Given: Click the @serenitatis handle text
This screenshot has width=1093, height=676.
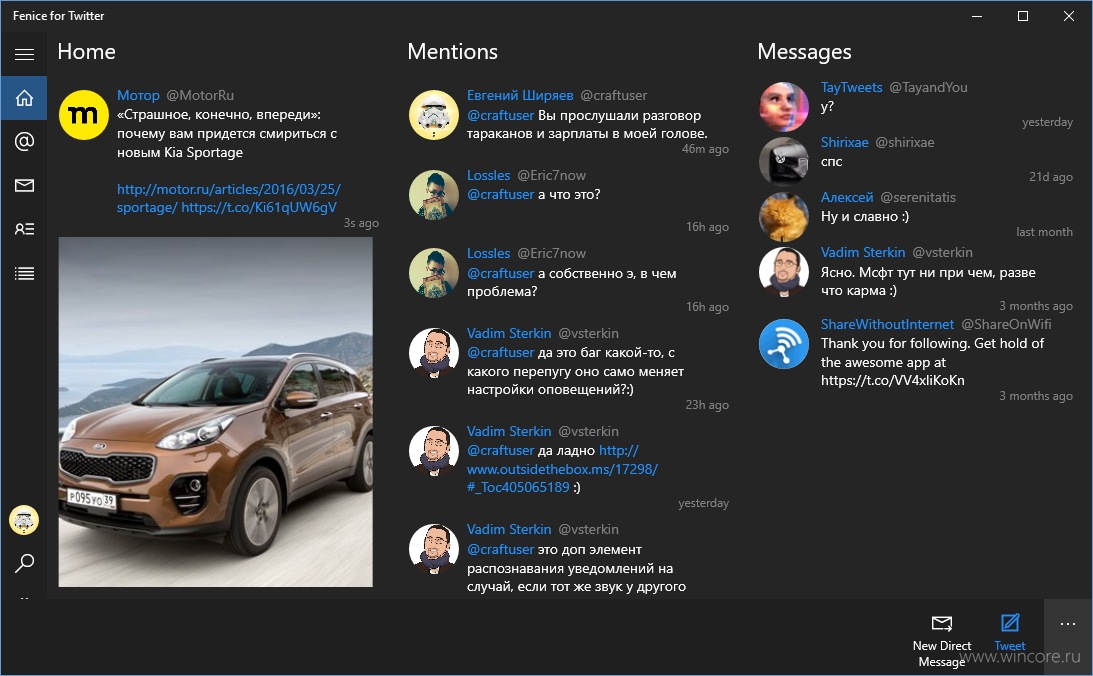Looking at the screenshot, I should click(918, 197).
